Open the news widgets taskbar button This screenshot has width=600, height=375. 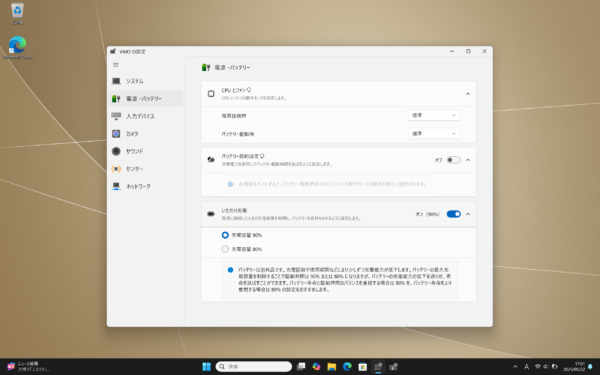(28, 367)
